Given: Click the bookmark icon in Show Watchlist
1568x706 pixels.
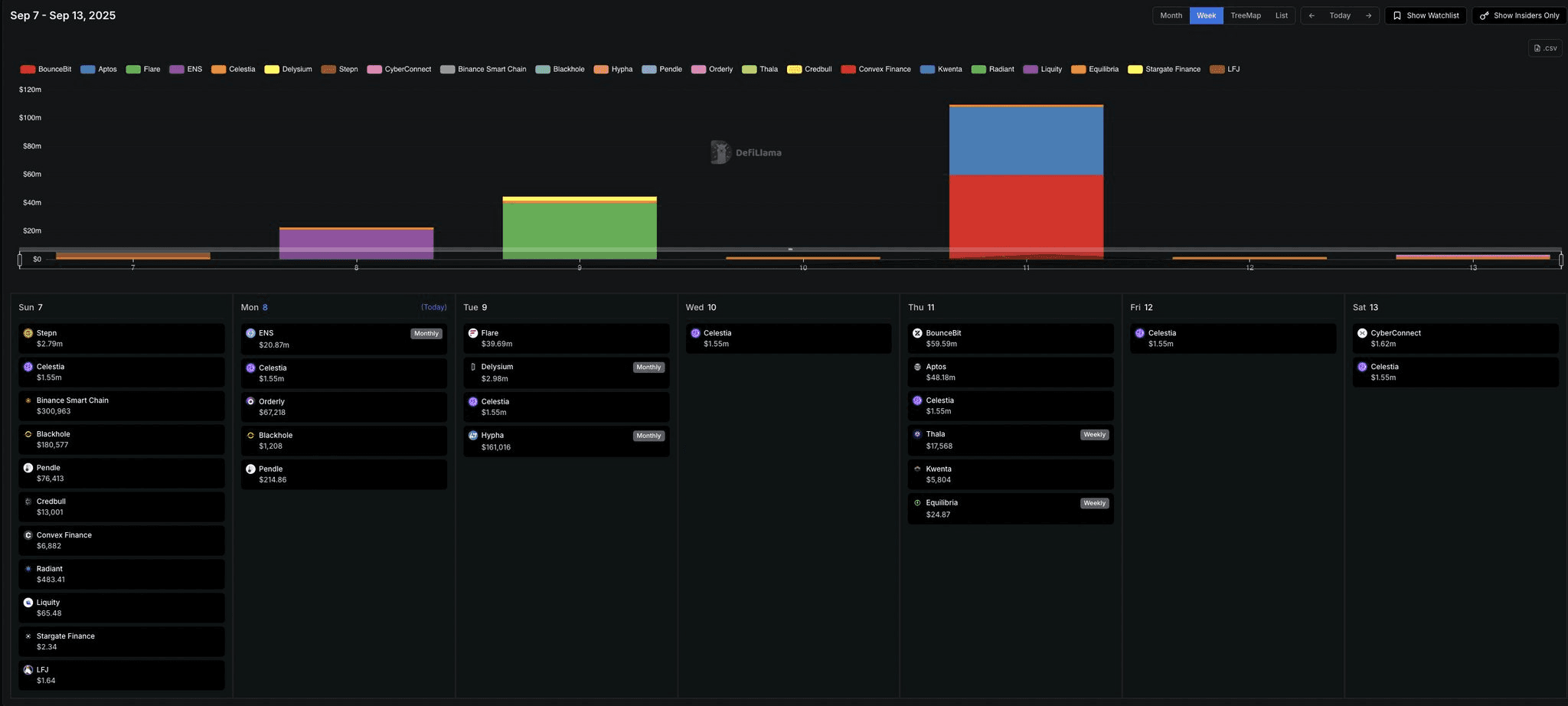Looking at the screenshot, I should point(1397,15).
